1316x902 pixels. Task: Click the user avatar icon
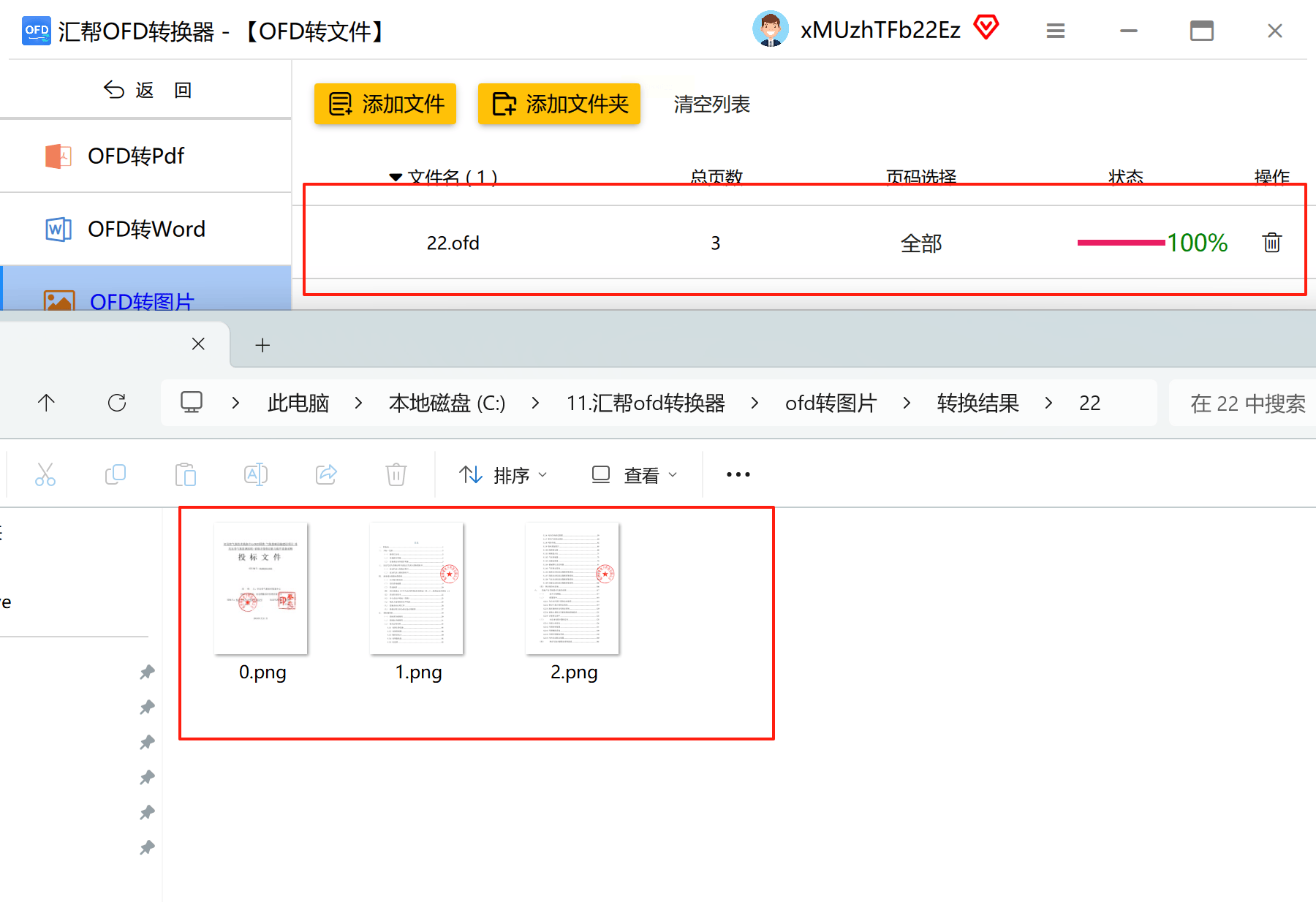[770, 29]
